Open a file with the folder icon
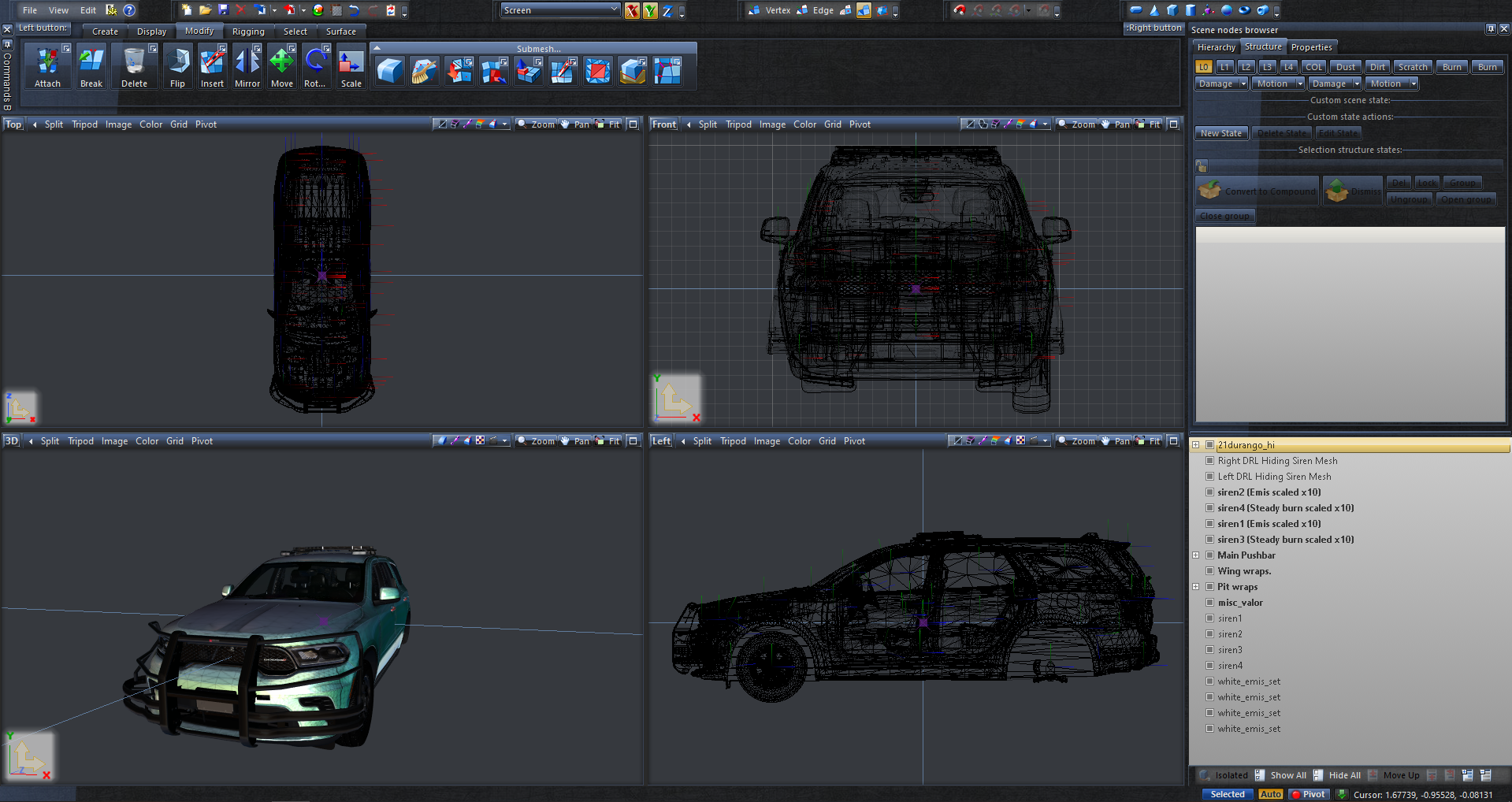Viewport: 1512px width, 802px height. [x=205, y=10]
